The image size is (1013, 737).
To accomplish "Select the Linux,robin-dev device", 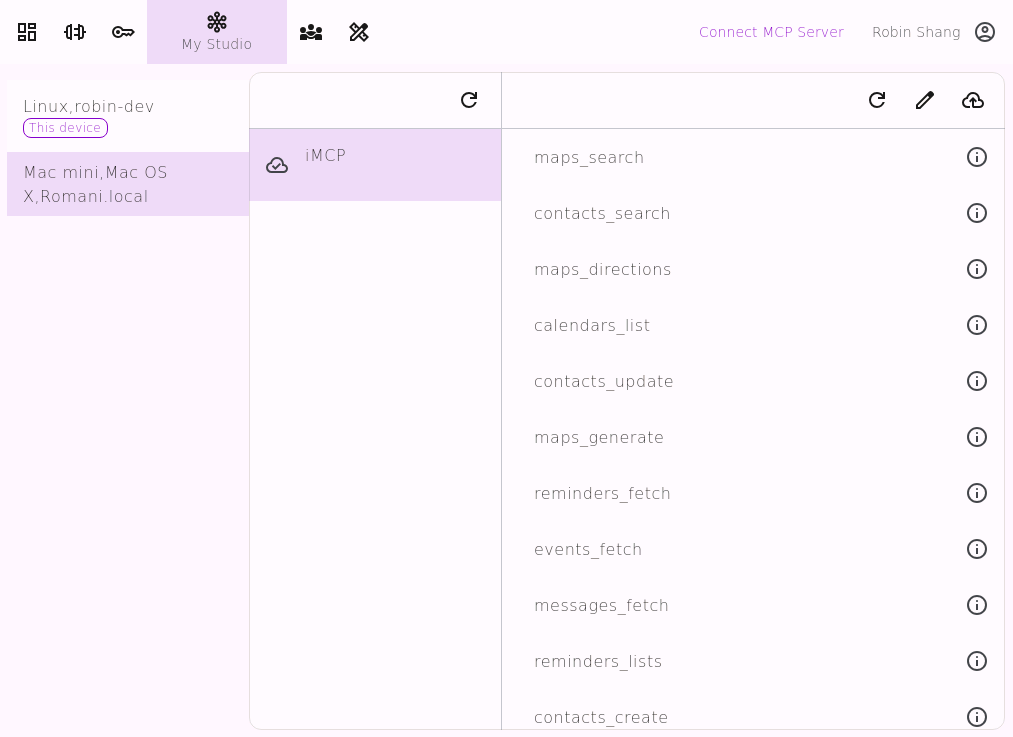I will [x=89, y=107].
